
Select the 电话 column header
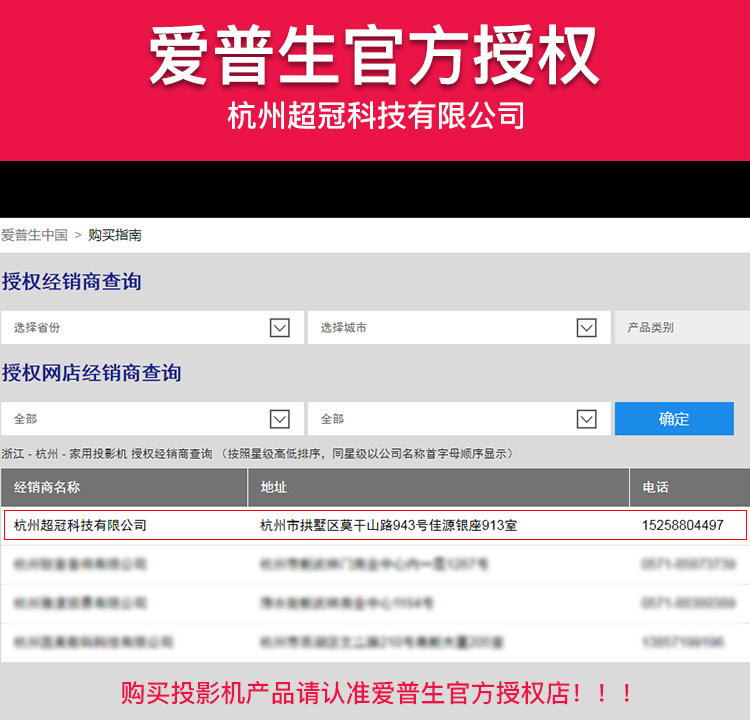[x=690, y=487]
